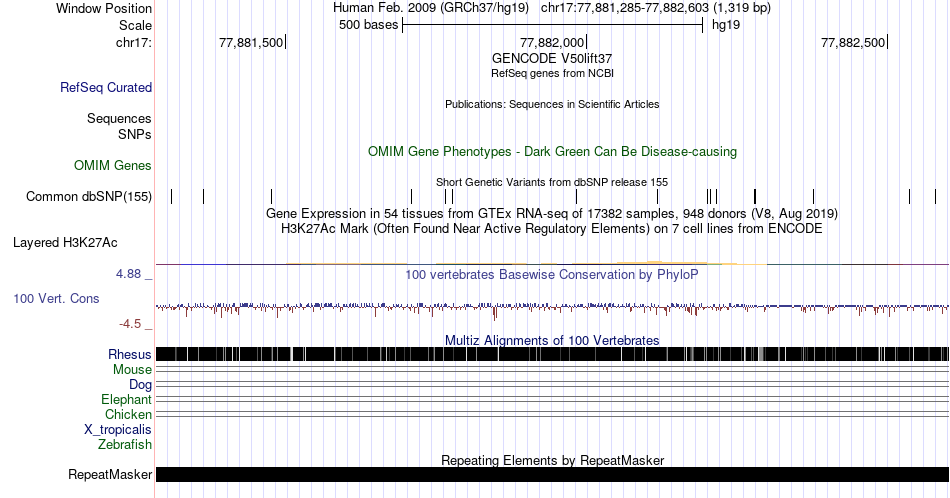Viewport: 950px width, 498px height.
Task: Click Publications: Sequences in Scientific Articles title
Action: [x=552, y=104]
